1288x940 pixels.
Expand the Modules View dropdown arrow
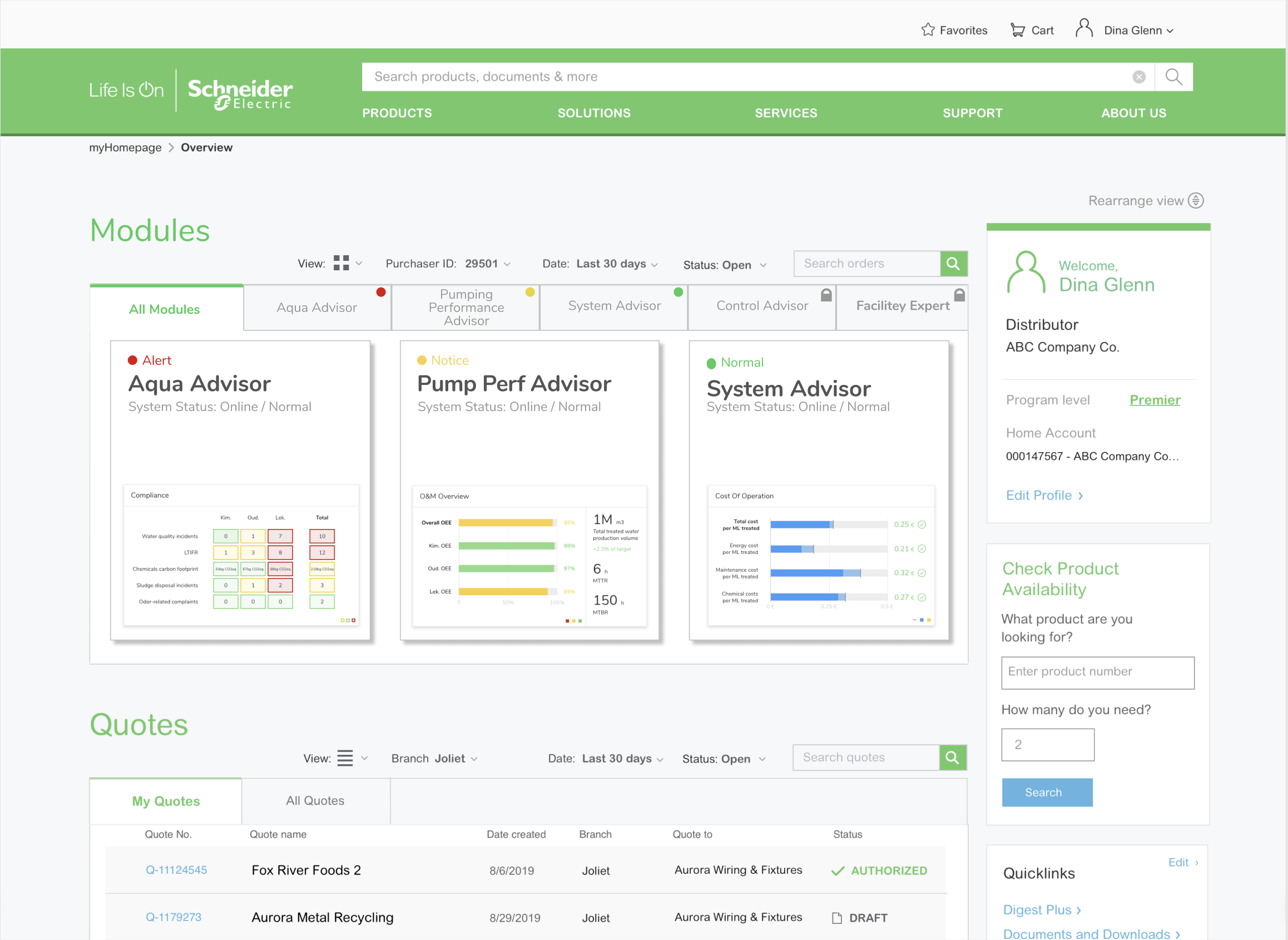click(x=359, y=264)
